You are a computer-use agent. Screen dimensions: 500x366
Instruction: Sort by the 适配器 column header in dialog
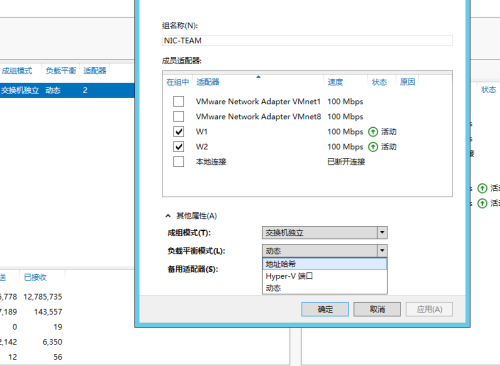208,82
